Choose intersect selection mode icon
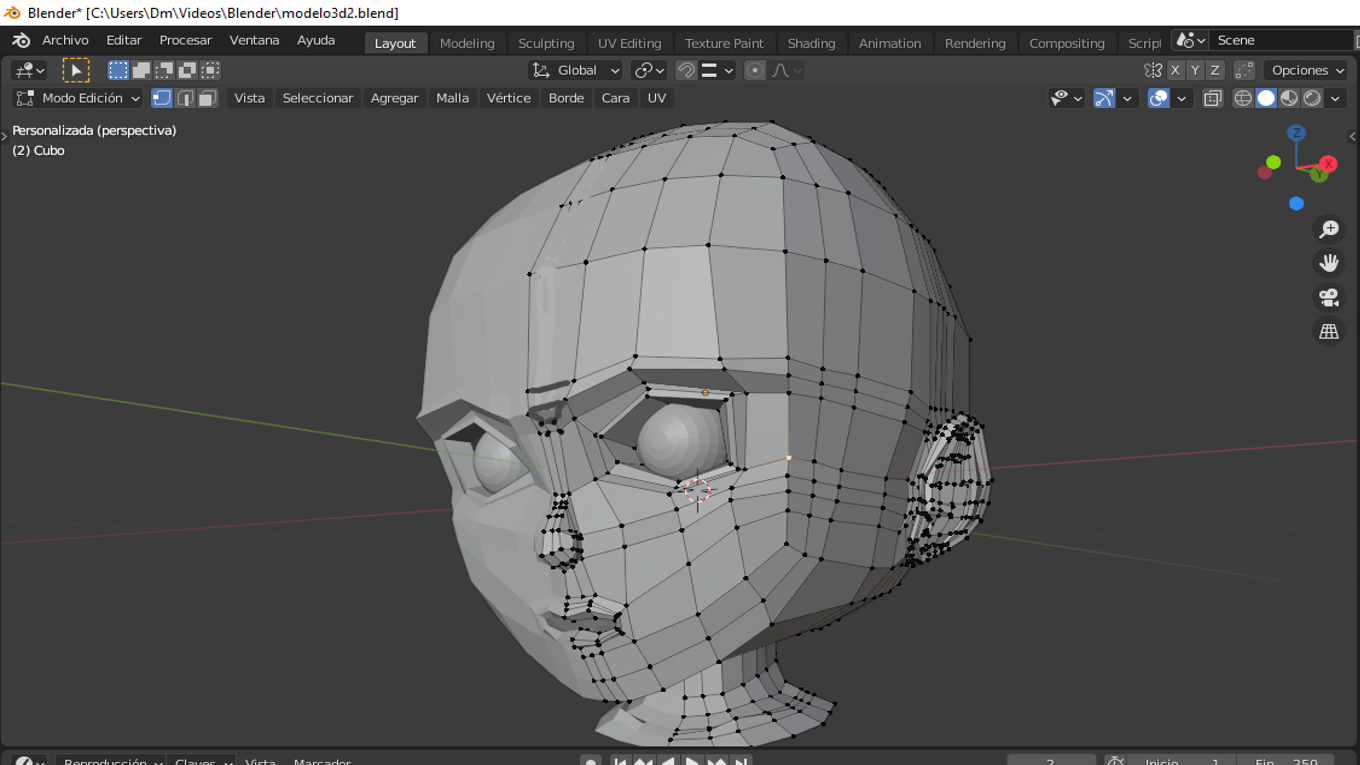This screenshot has width=1360, height=765. click(210, 70)
